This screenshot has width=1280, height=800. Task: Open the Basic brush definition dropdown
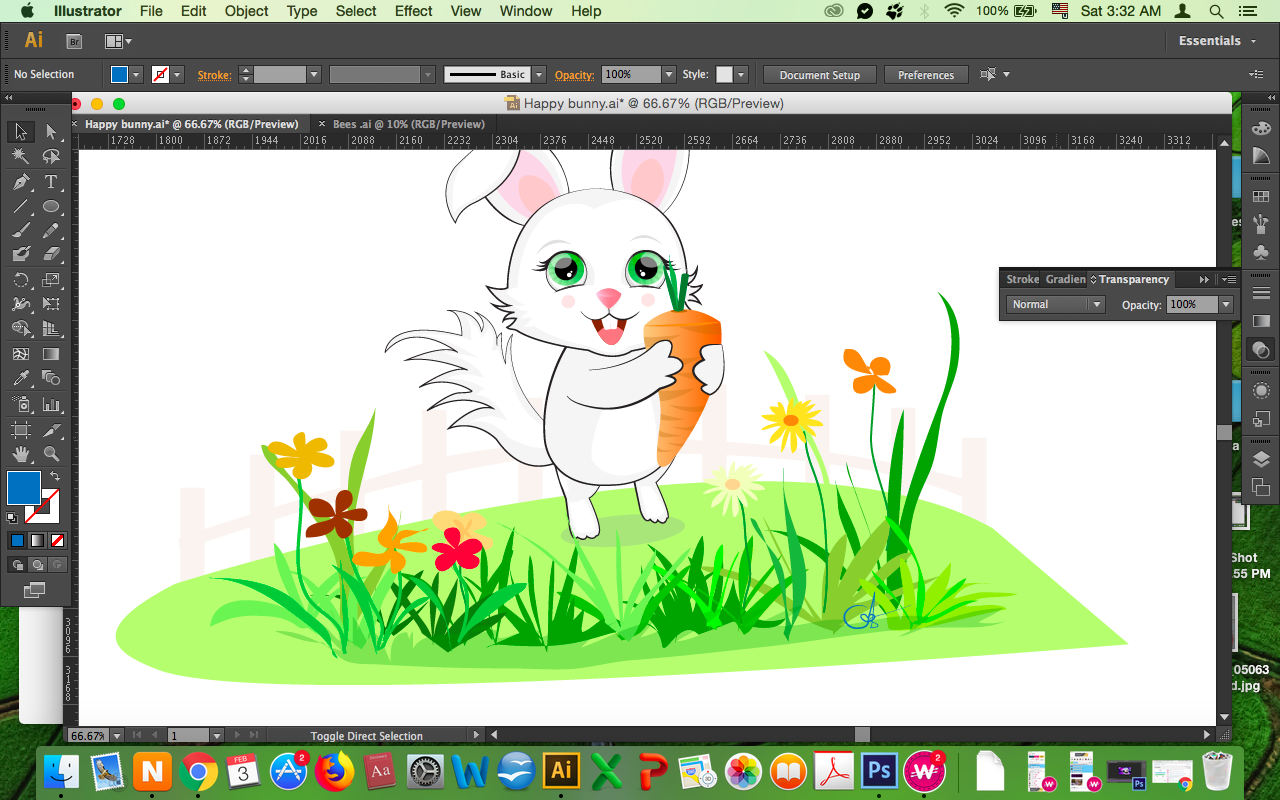point(539,75)
